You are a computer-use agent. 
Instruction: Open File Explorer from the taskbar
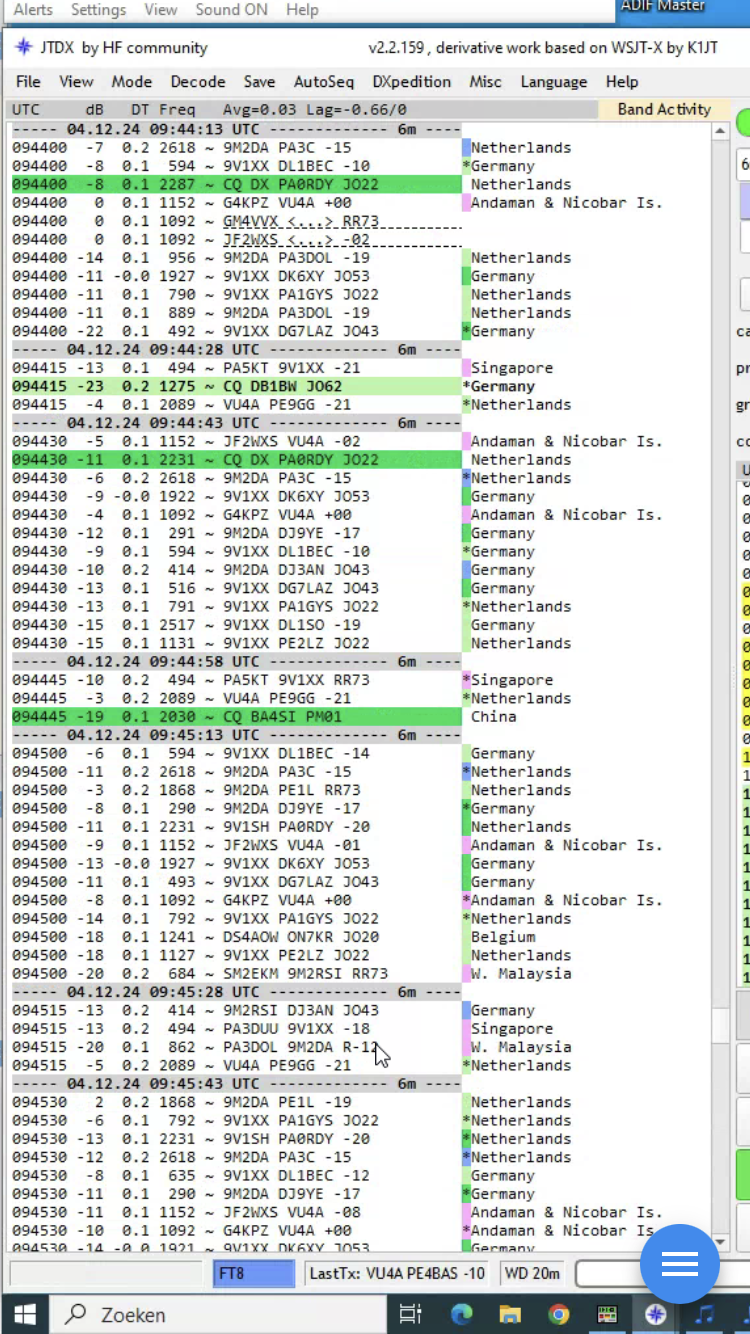click(x=510, y=1314)
